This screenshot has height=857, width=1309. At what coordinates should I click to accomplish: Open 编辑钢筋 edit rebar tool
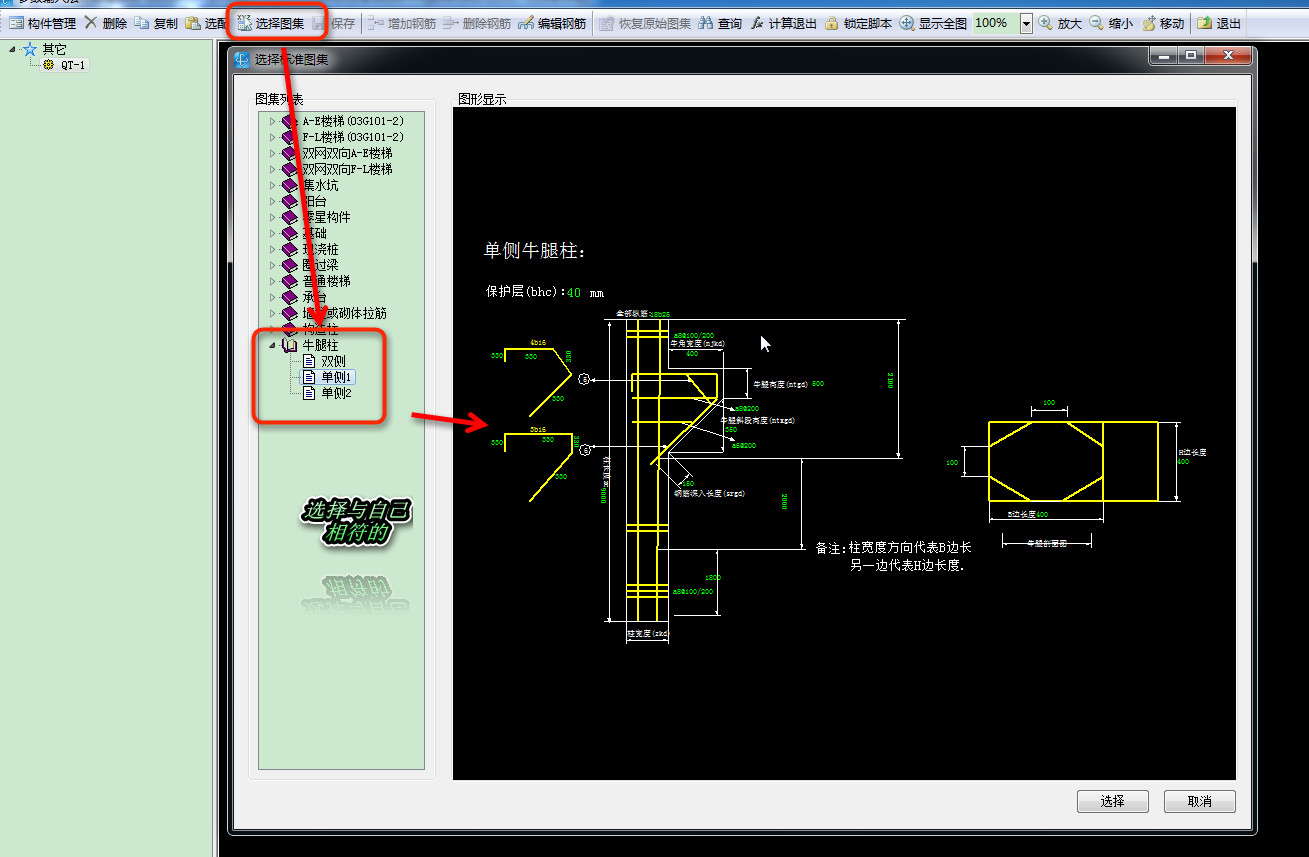552,23
